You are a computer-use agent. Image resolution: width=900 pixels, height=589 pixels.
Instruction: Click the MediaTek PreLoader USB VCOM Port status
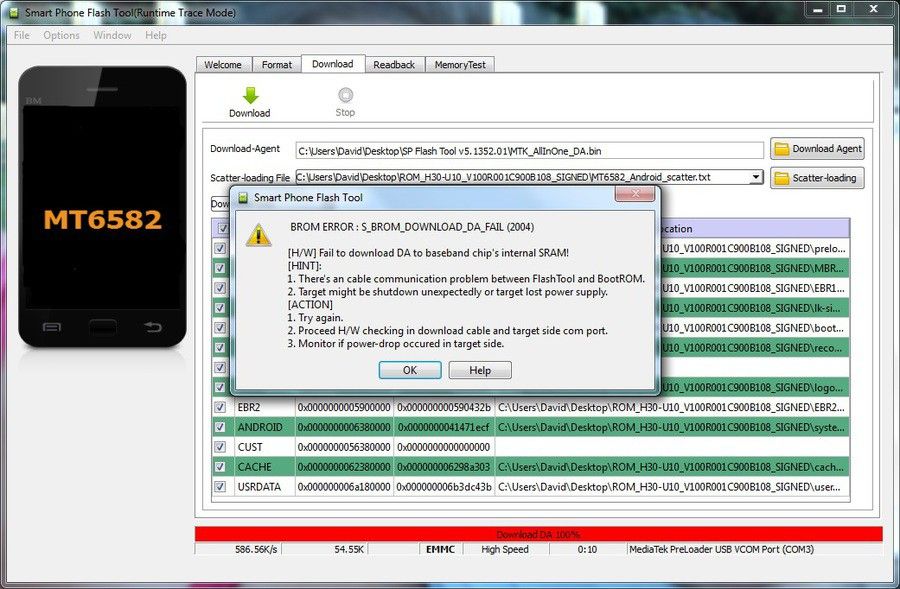(x=721, y=549)
